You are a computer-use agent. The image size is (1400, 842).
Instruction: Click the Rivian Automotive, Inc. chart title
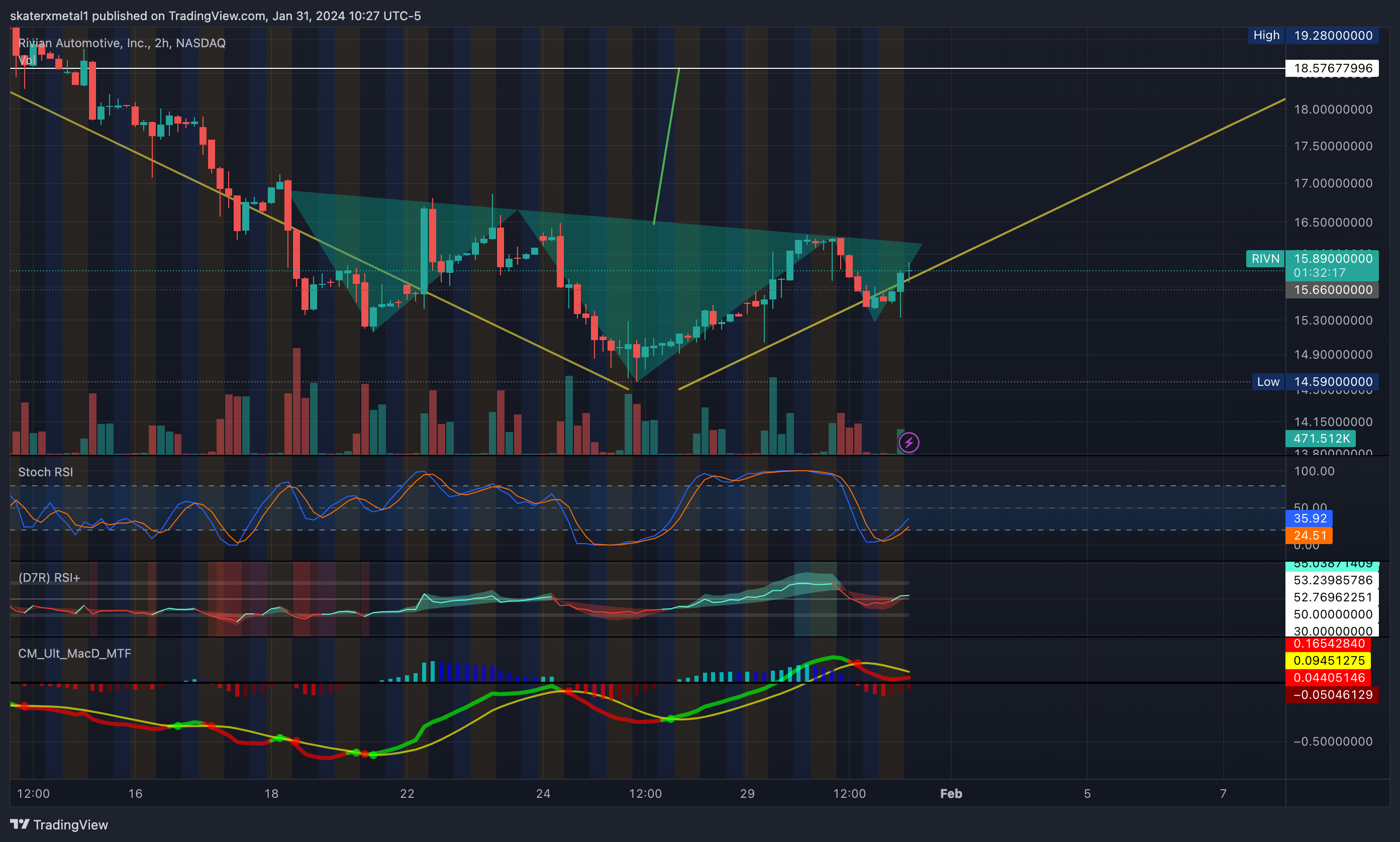tap(122, 43)
